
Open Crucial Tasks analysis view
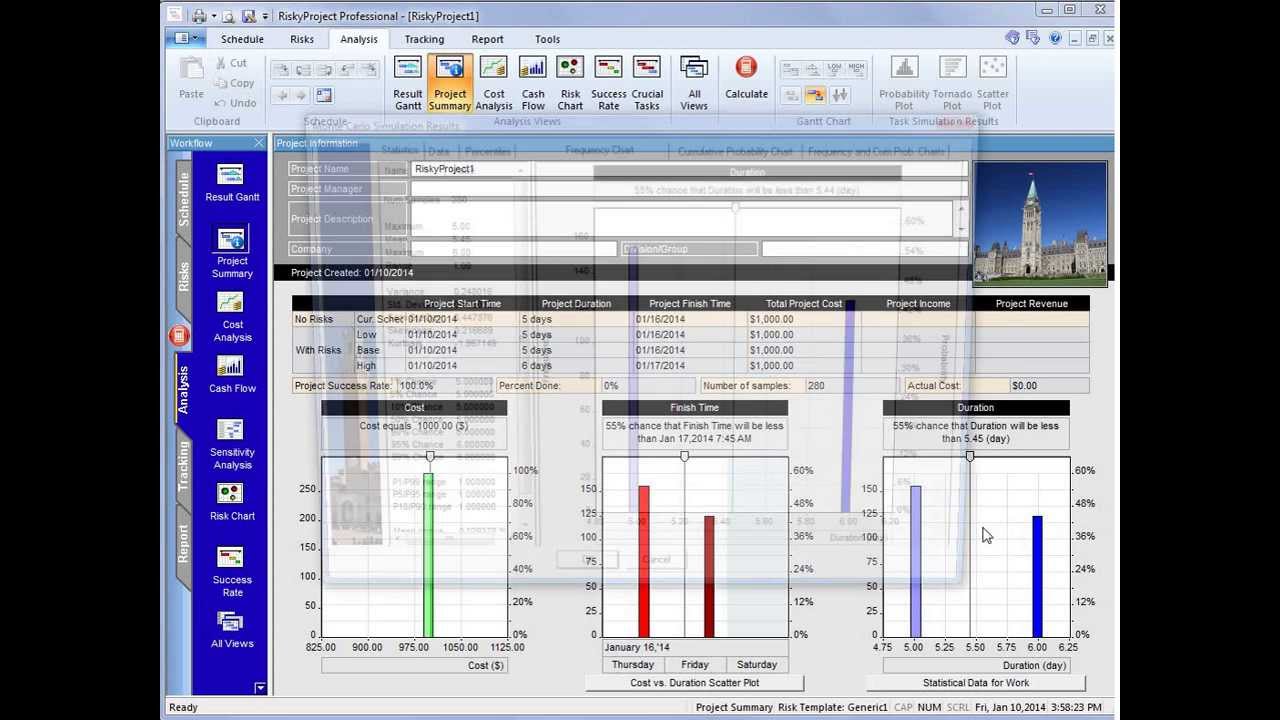pyautogui.click(x=647, y=83)
